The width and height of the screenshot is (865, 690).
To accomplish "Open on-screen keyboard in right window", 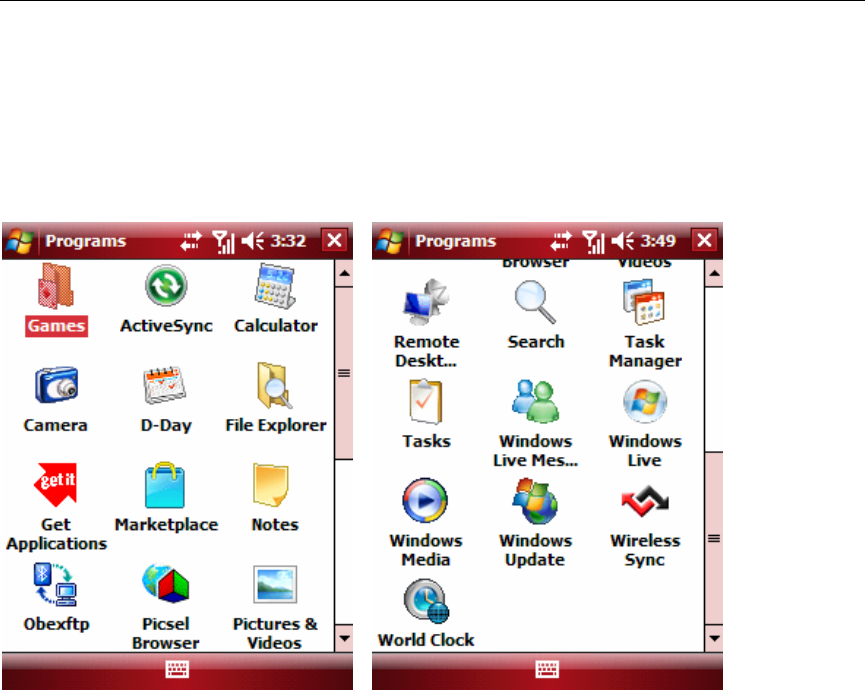I will point(547,670).
